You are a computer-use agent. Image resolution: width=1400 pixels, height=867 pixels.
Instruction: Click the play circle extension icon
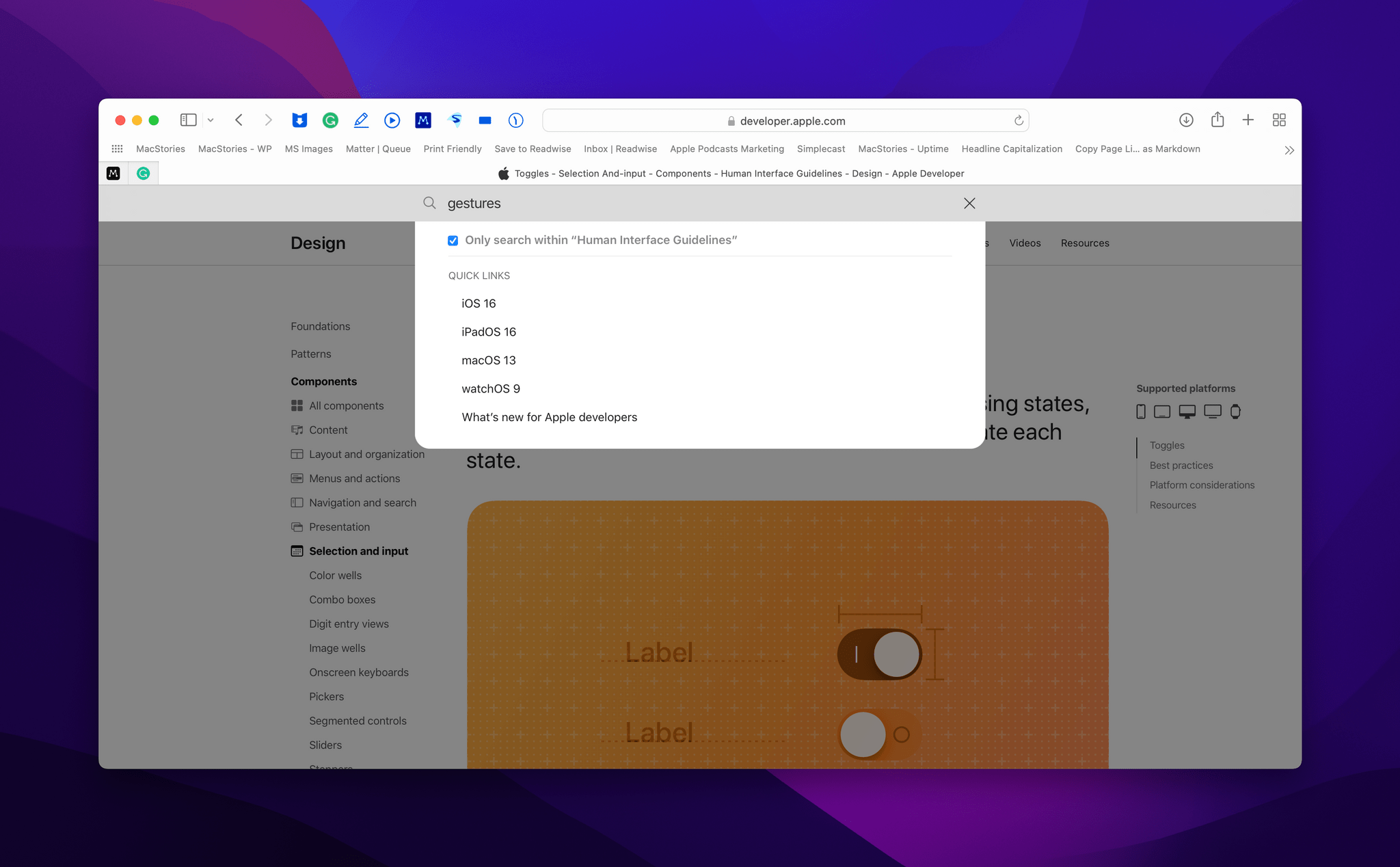coord(392,120)
